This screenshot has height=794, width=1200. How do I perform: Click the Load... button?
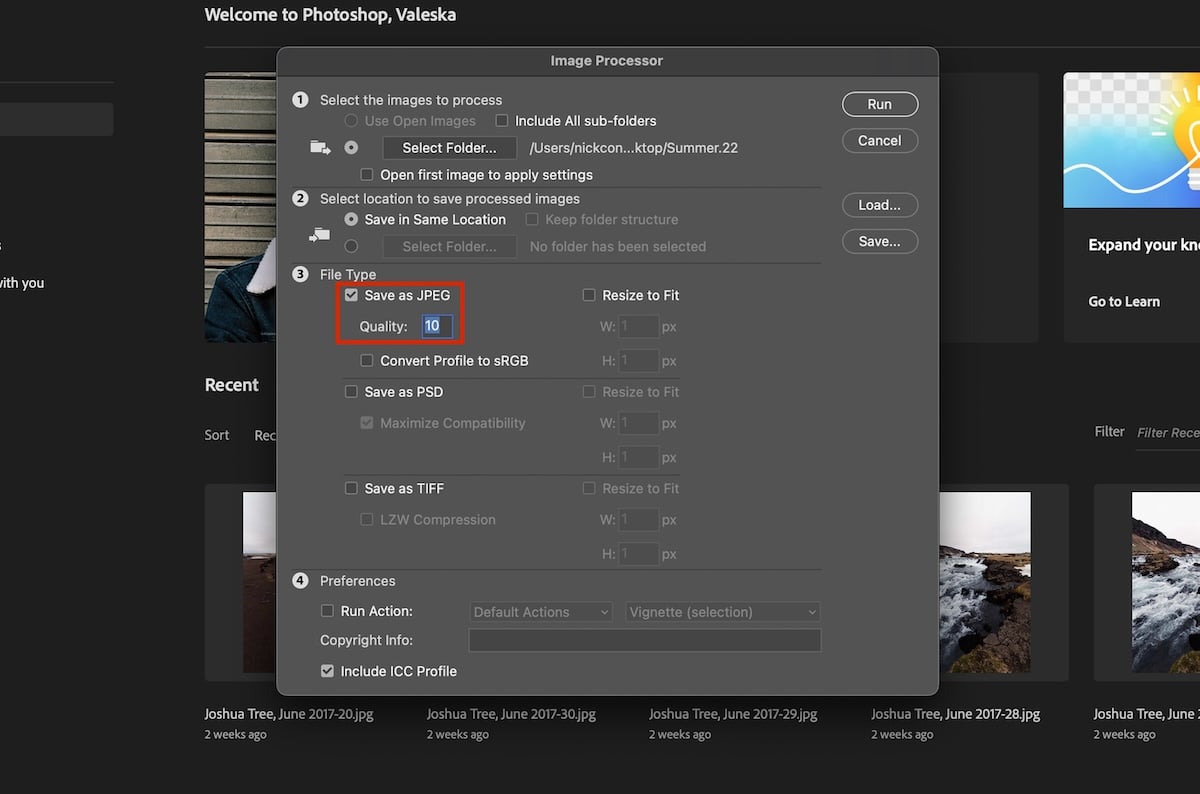click(x=879, y=205)
